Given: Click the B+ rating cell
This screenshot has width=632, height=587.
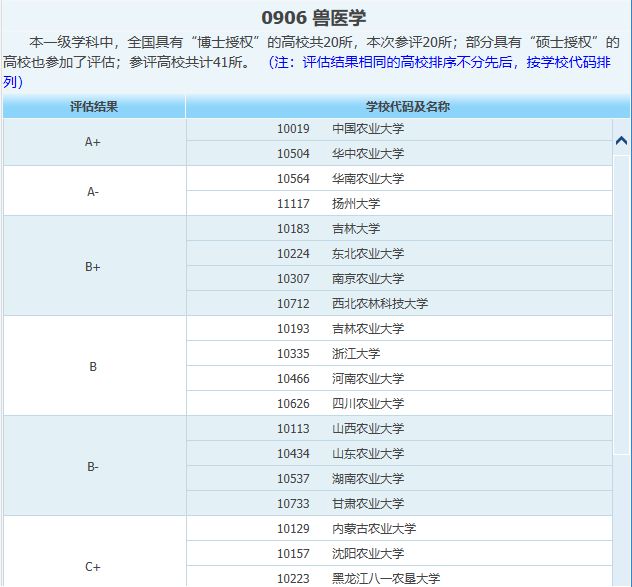Looking at the screenshot, I should (x=94, y=266).
